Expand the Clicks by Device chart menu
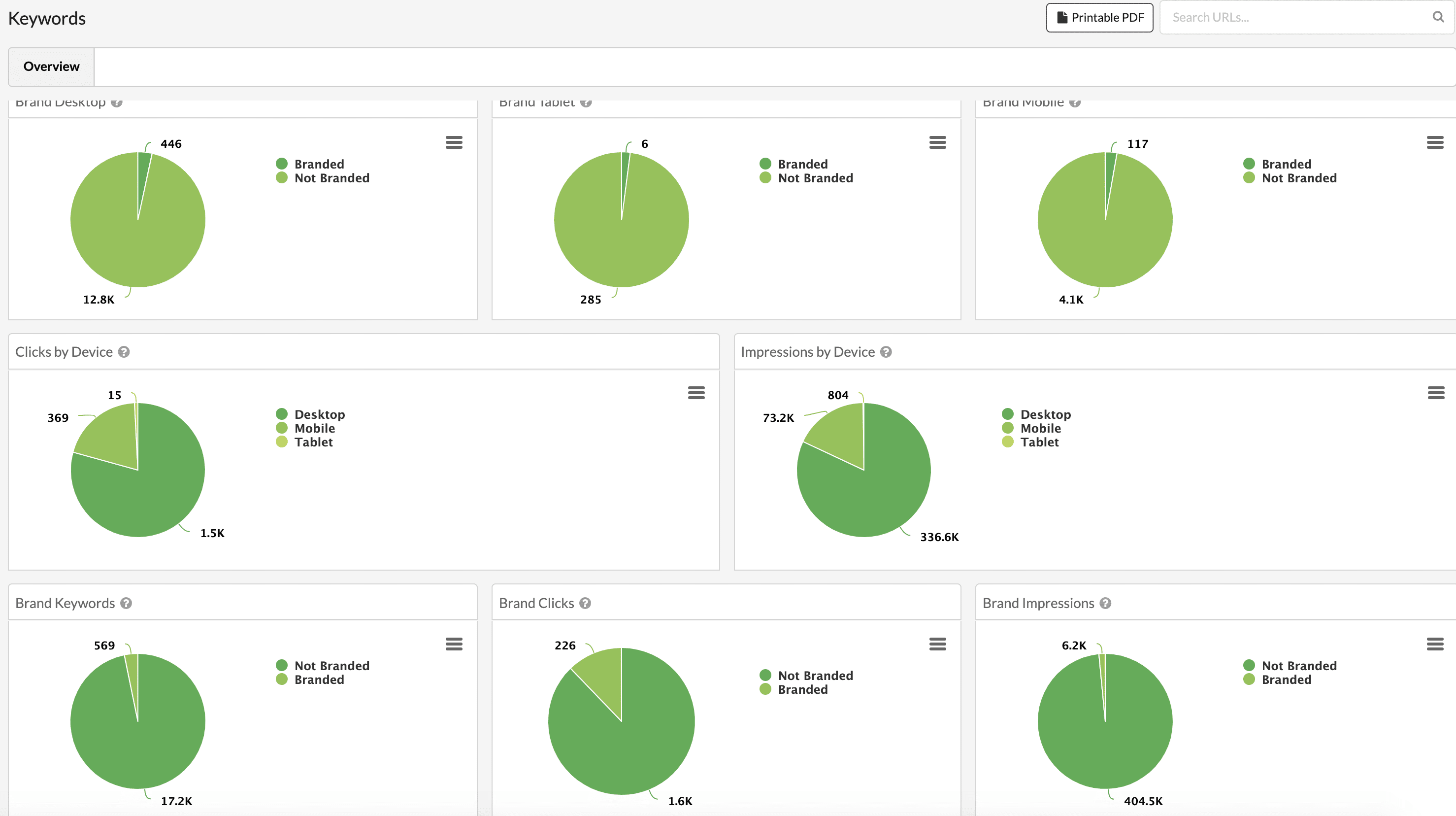This screenshot has height=816, width=1456. coord(696,392)
